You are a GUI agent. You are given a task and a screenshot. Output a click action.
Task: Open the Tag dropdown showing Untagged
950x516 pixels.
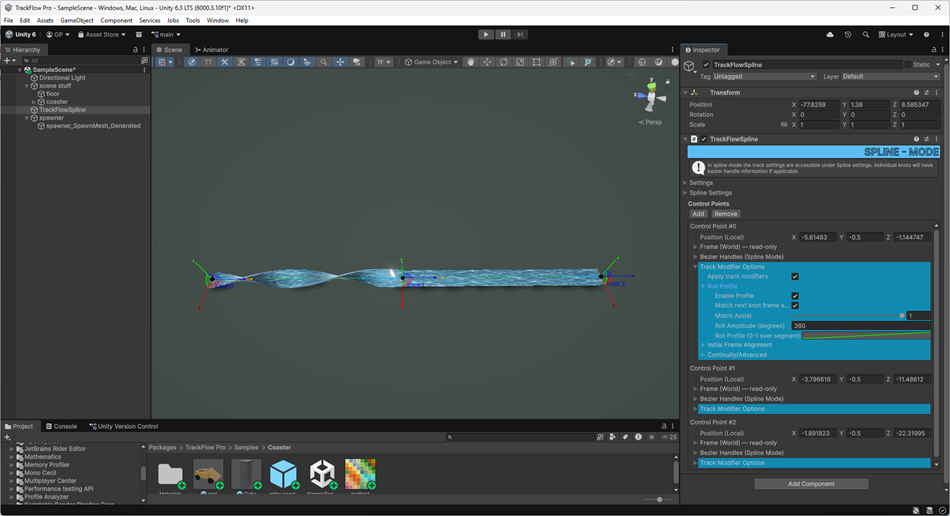click(765, 76)
